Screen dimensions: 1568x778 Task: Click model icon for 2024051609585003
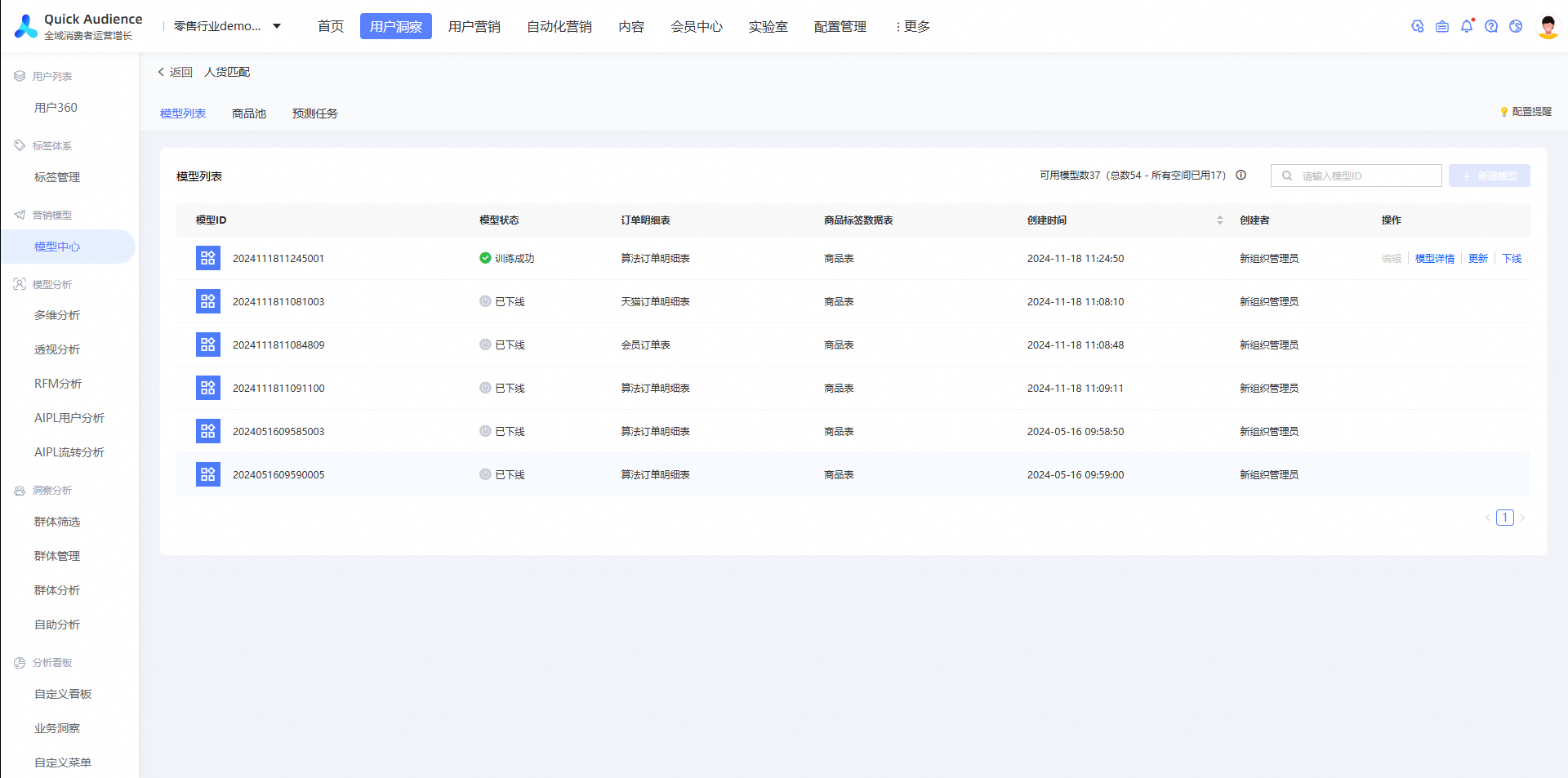tap(208, 431)
